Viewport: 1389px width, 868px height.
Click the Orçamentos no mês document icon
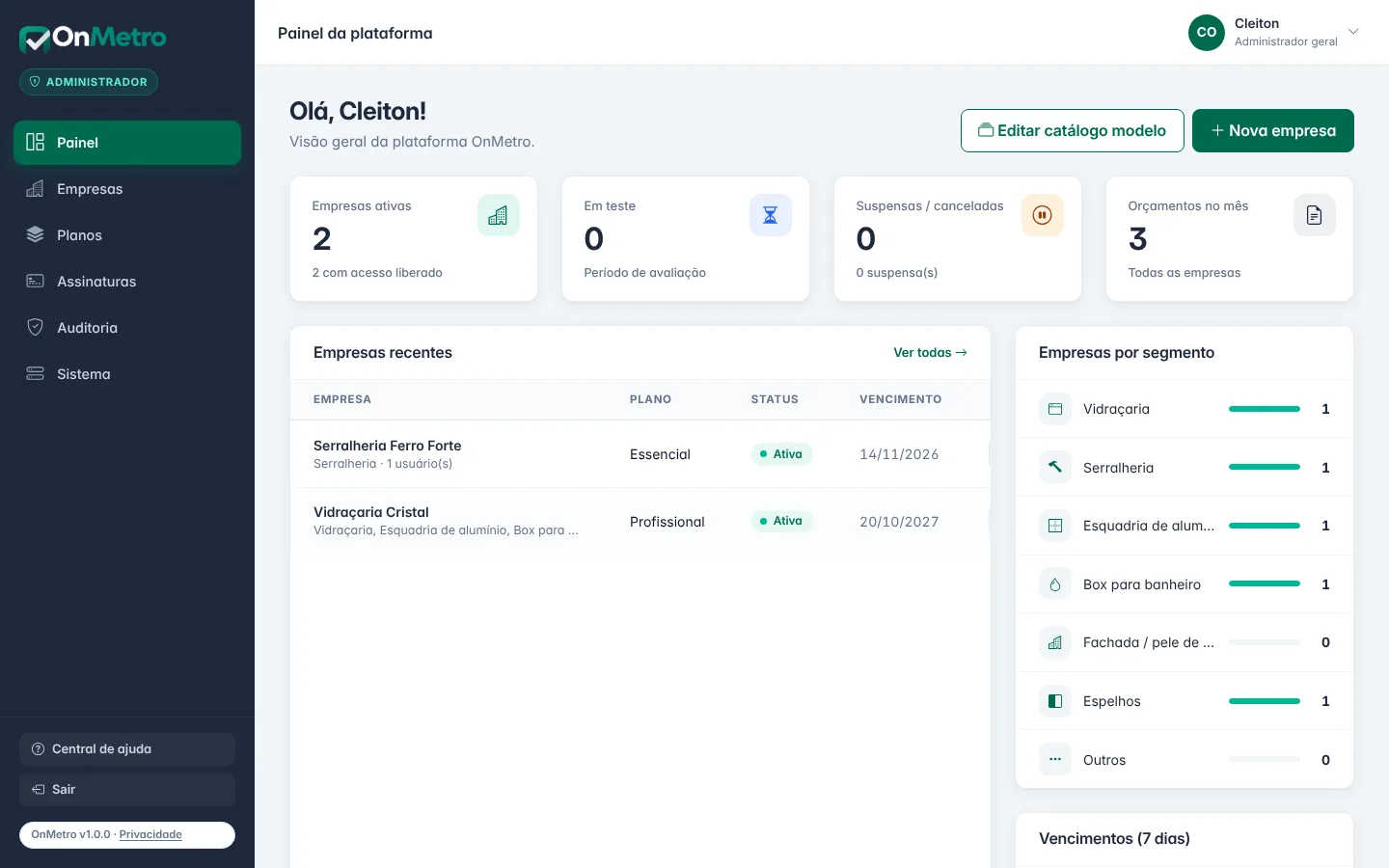pos(1315,215)
